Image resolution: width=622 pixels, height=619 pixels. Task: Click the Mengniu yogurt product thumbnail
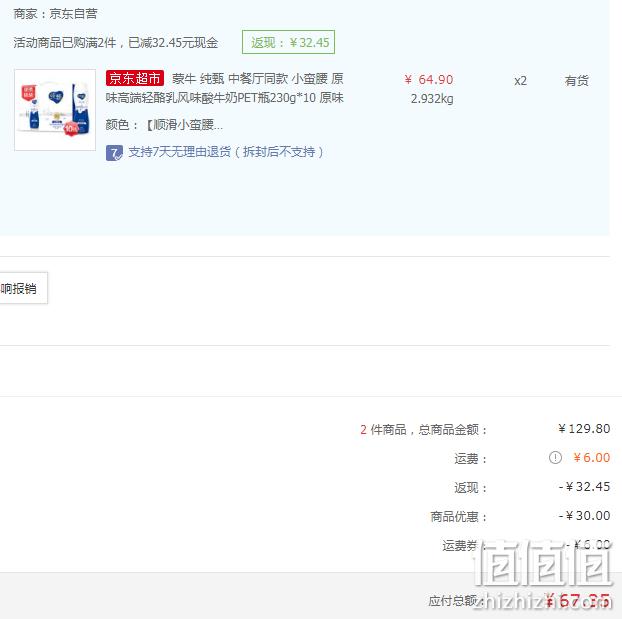click(x=55, y=110)
